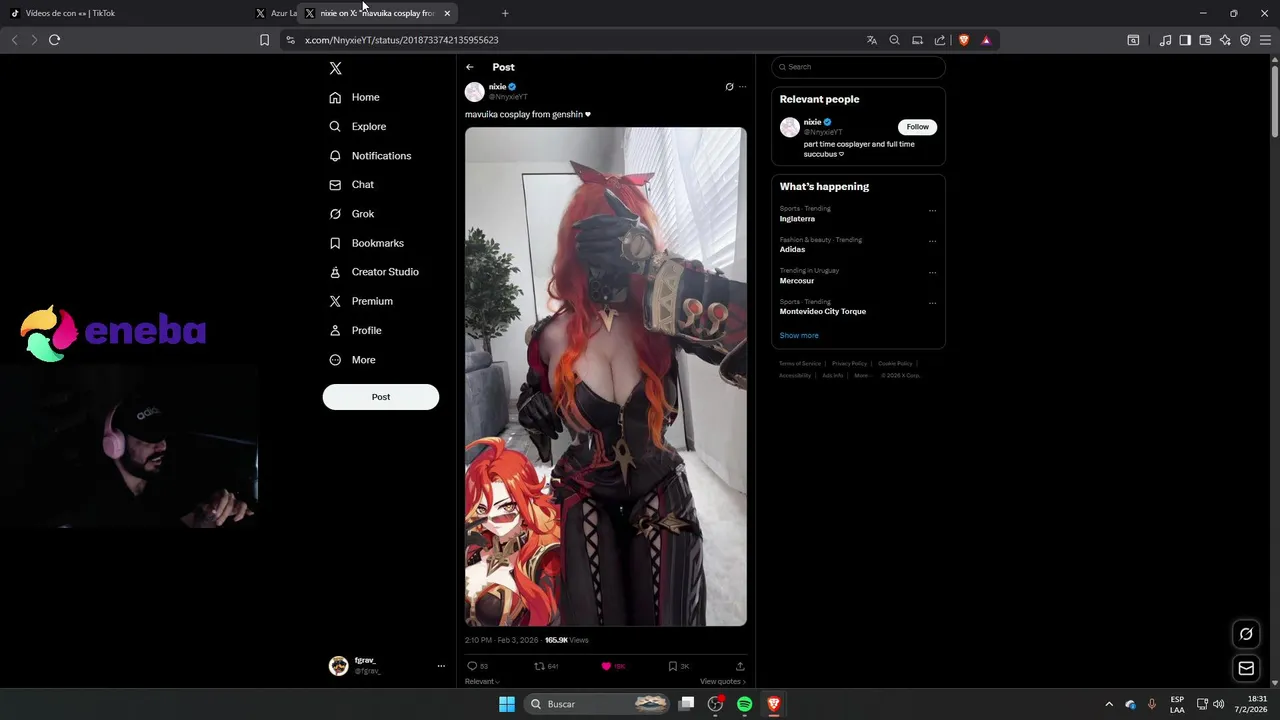Open the Brave Shields lion icon

(x=964, y=40)
